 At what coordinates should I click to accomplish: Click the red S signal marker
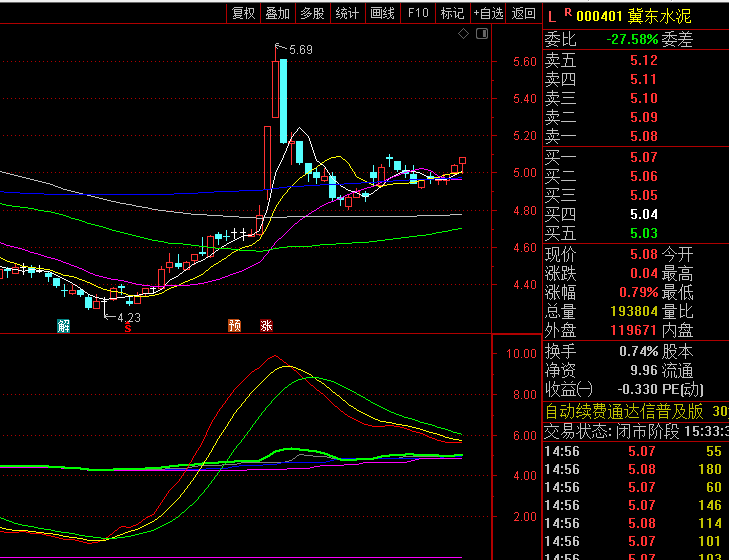point(127,326)
